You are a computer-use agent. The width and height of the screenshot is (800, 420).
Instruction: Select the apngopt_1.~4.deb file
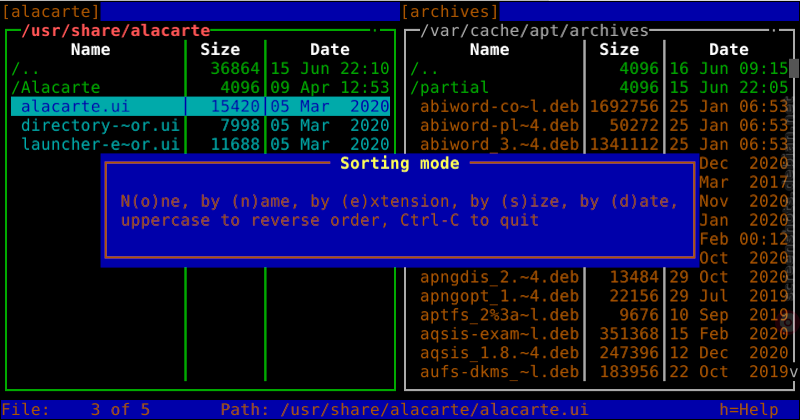[499, 295]
